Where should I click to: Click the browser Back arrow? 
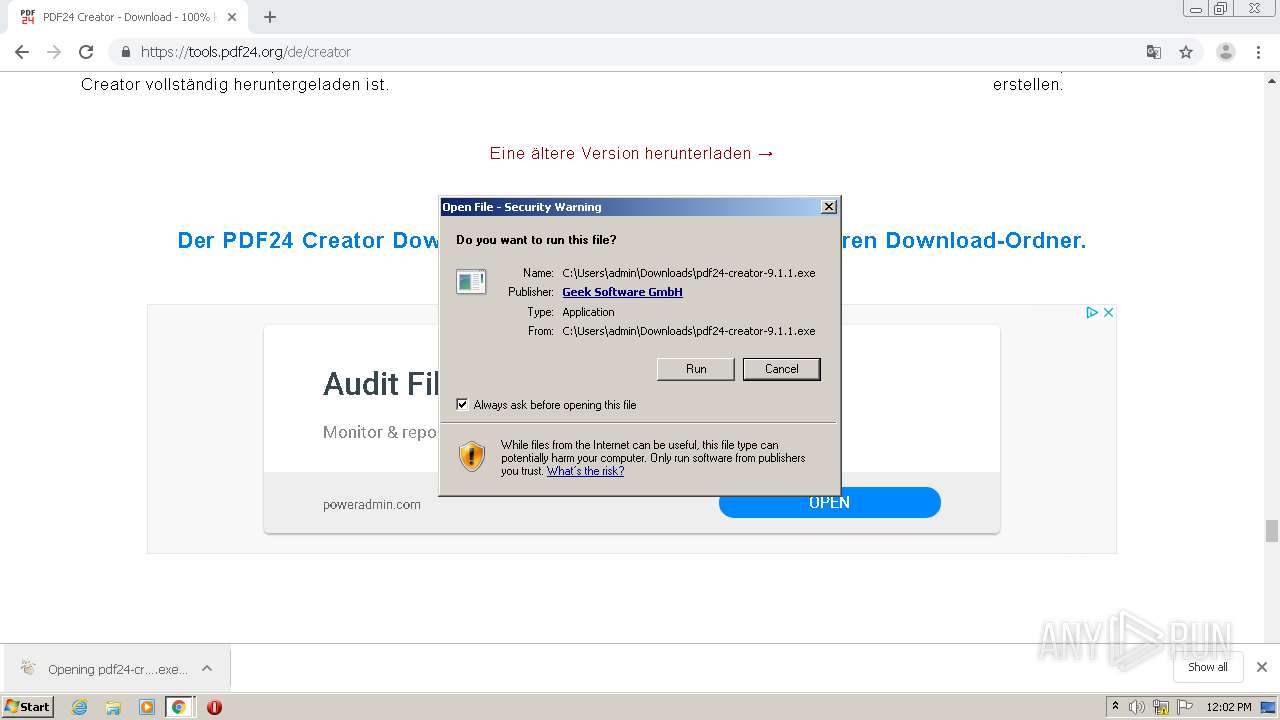tap(22, 52)
